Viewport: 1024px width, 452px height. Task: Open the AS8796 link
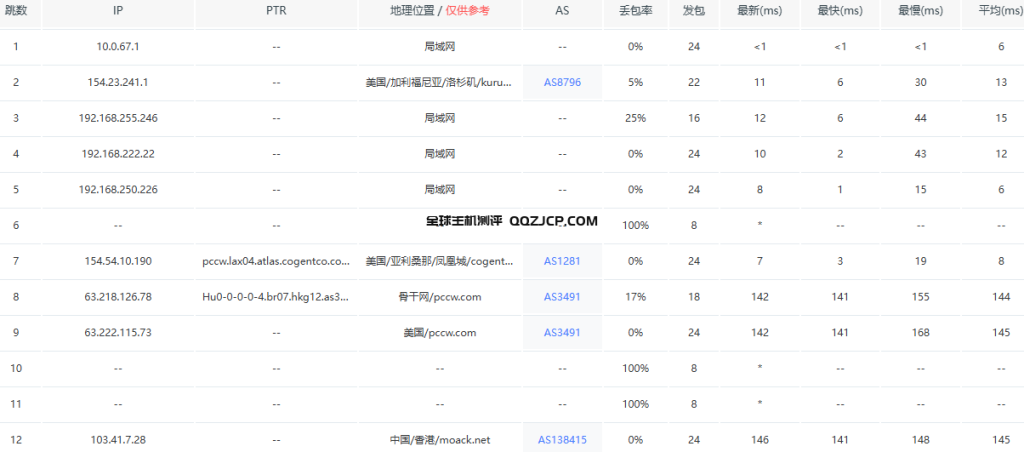(x=562, y=82)
